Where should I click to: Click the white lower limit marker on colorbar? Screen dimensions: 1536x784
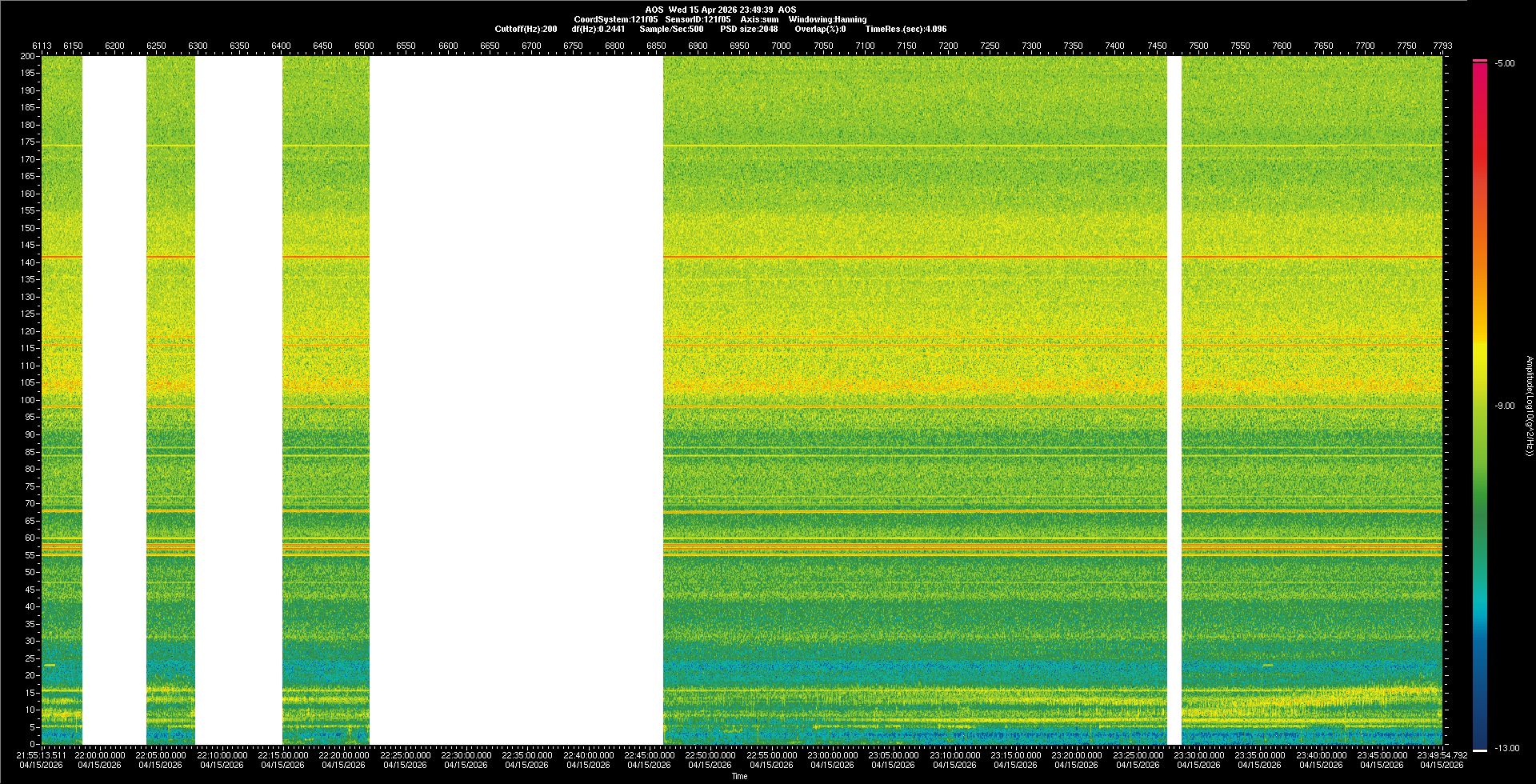(1480, 750)
